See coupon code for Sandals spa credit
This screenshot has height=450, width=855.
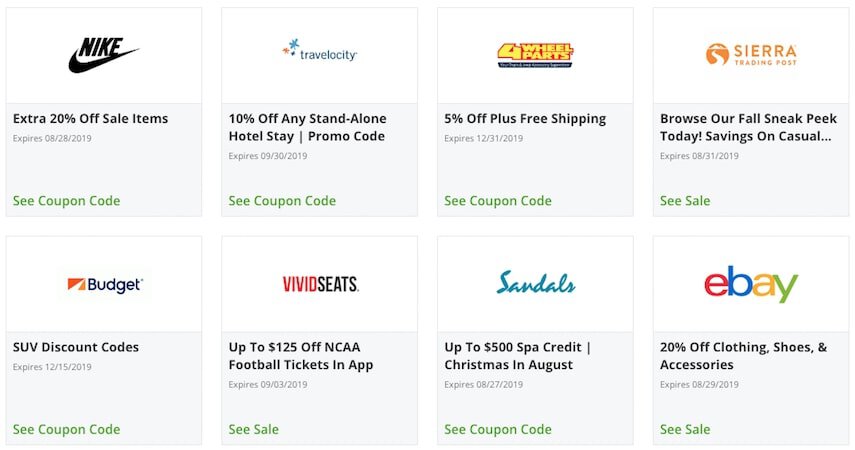coord(498,429)
